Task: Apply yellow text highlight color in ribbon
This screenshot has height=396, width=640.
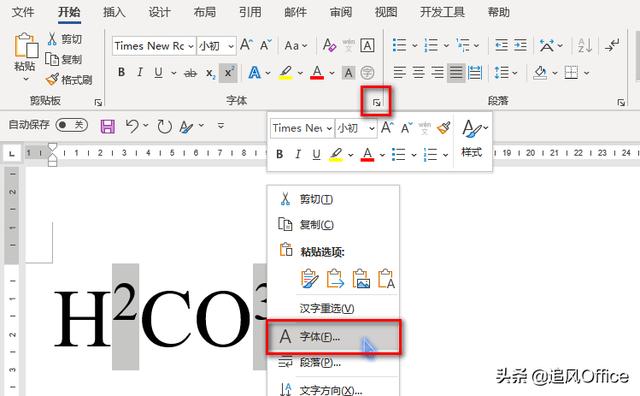Action: pos(286,73)
